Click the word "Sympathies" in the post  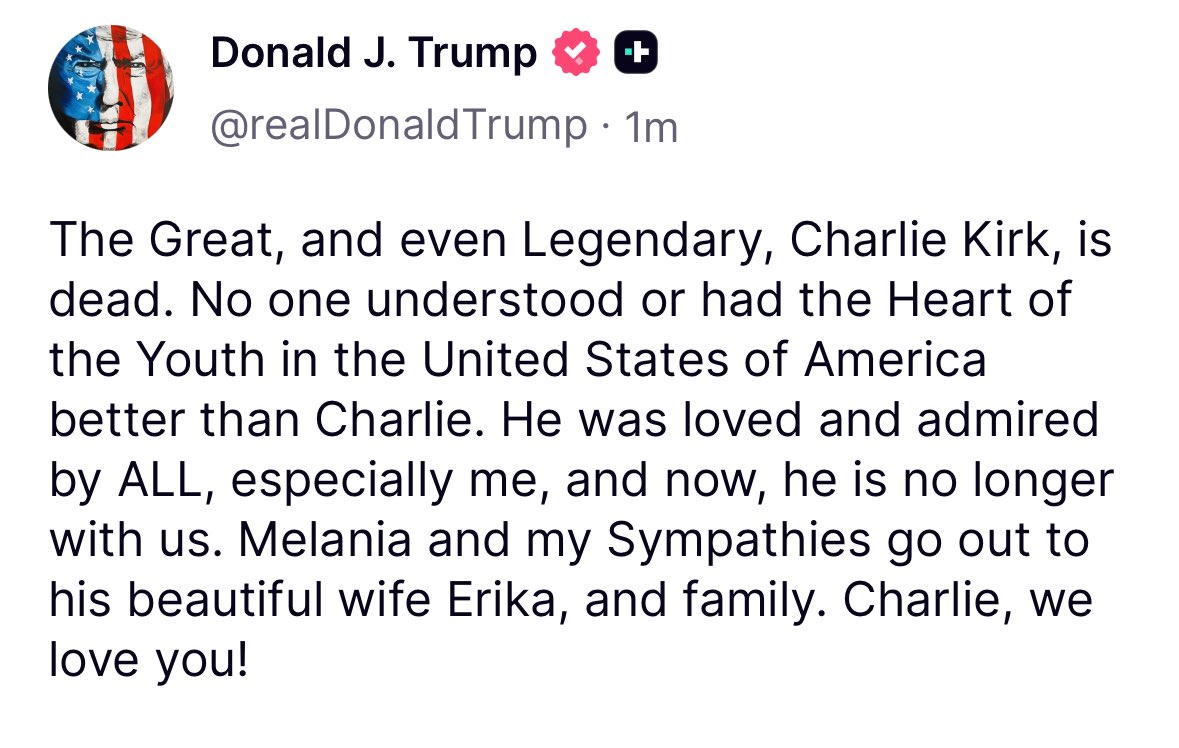[x=740, y=540]
